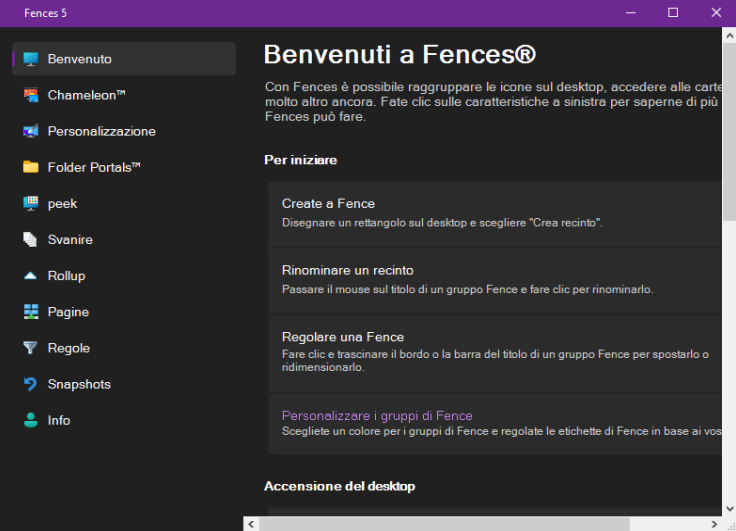Open the Benvenuto section

[124, 59]
